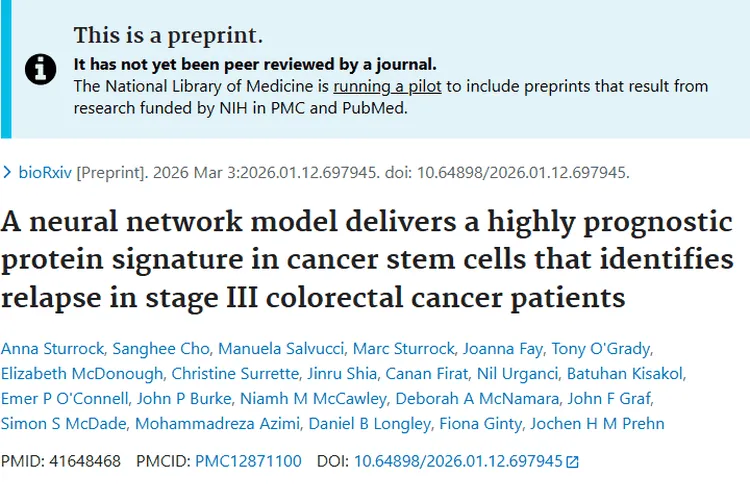View author Simon S McDade
The image size is (750, 500).
click(64, 424)
